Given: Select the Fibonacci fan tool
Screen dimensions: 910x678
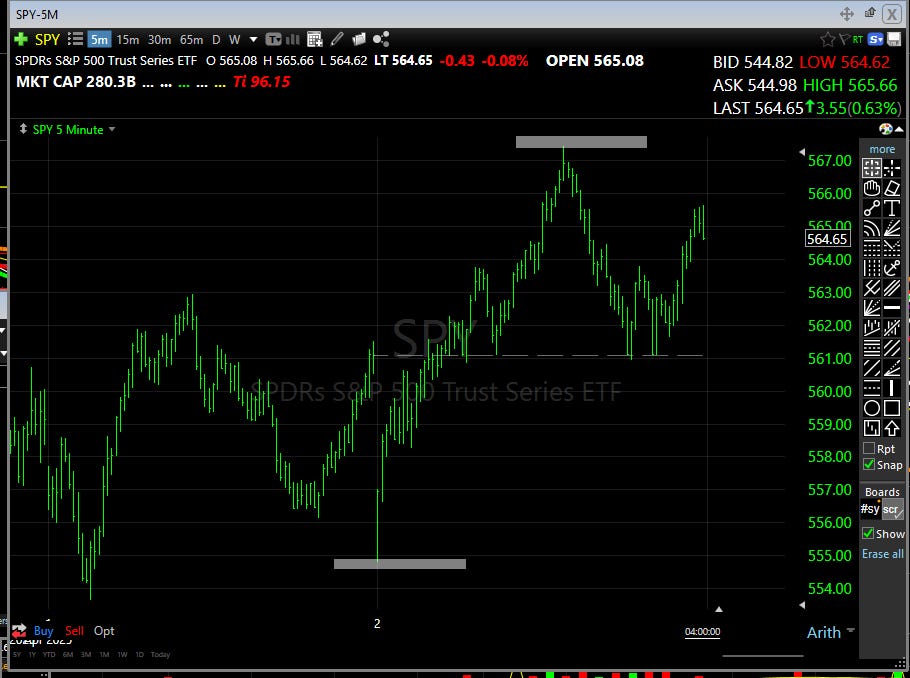Looking at the screenshot, I should click(x=892, y=228).
